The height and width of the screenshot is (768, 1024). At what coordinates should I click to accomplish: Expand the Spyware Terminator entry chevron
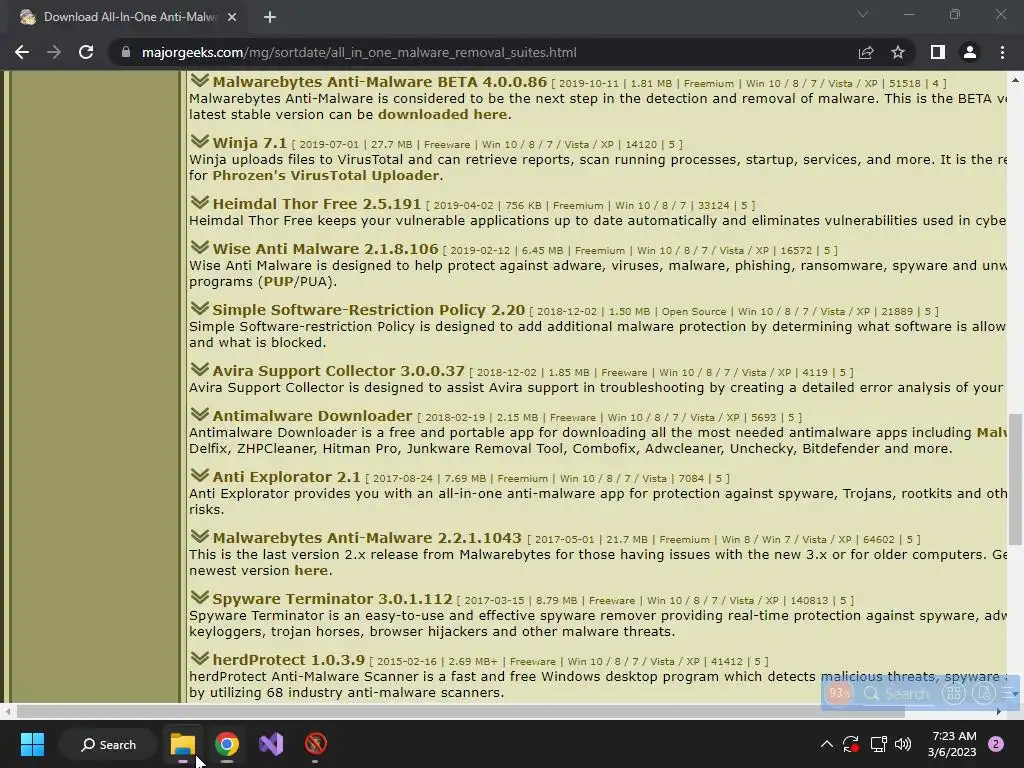click(x=200, y=598)
